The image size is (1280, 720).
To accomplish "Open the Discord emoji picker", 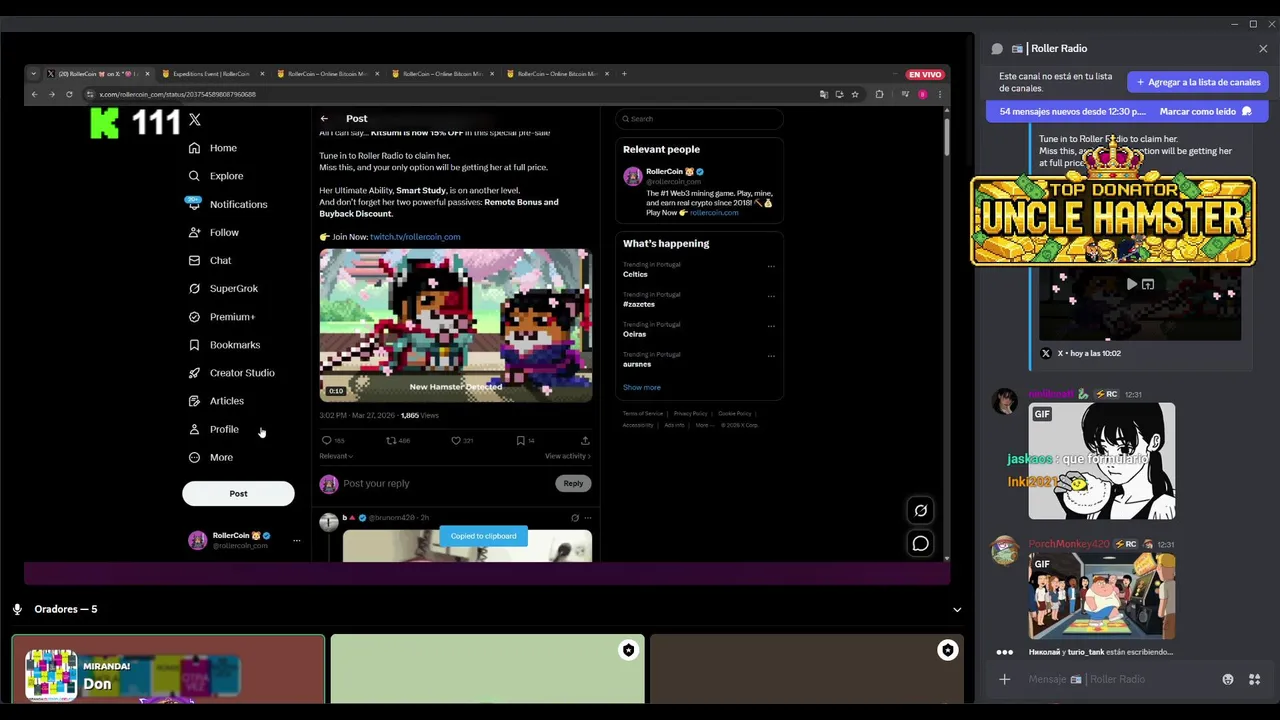I will coord(1228,679).
